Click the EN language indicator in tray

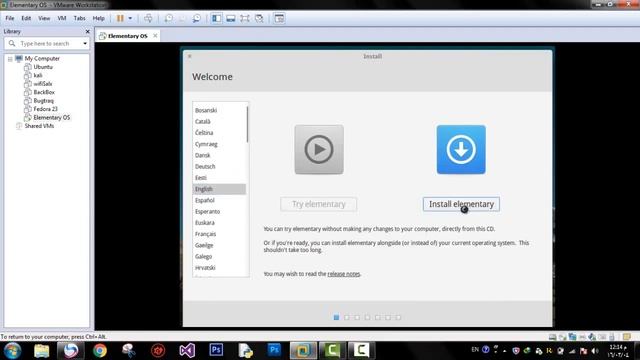[475, 349]
